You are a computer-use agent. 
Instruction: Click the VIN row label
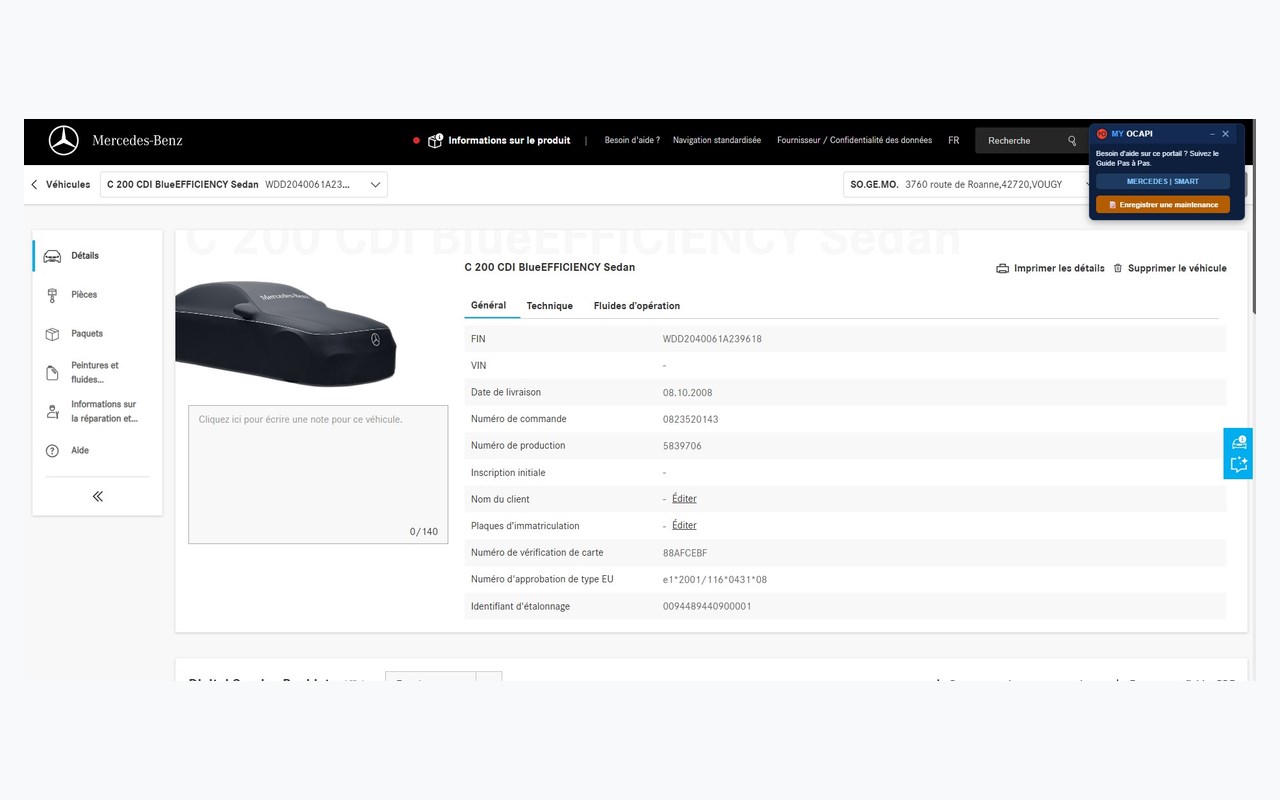(478, 366)
